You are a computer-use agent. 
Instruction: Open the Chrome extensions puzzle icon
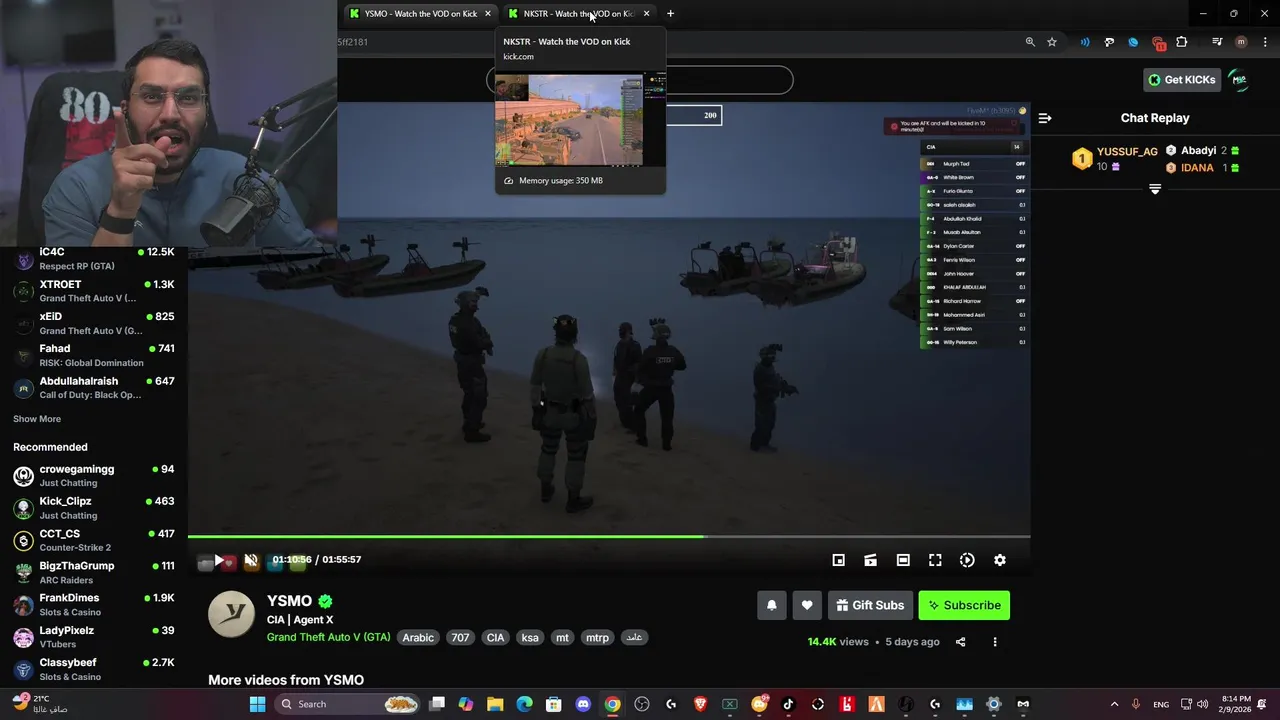tap(1182, 42)
